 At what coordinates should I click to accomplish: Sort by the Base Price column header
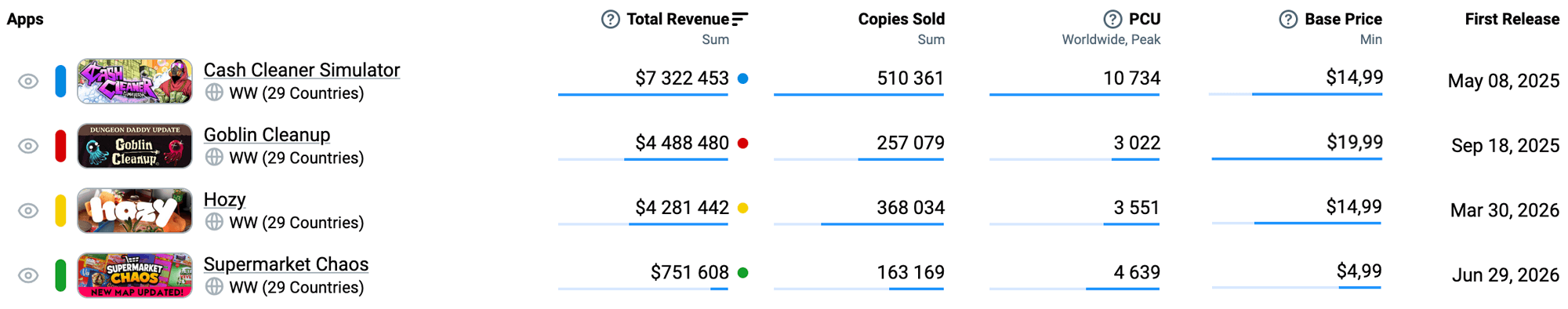point(1343,20)
